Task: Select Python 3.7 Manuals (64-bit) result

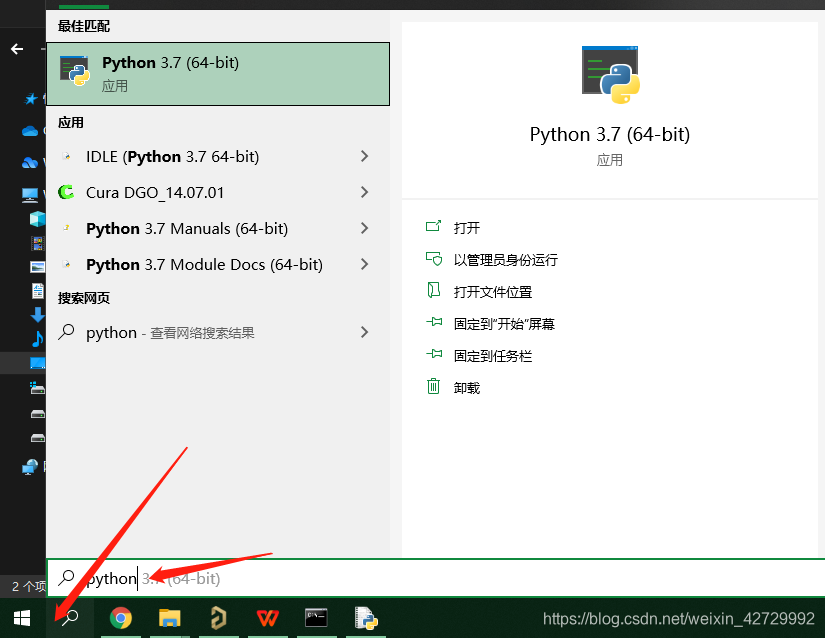Action: pyautogui.click(x=218, y=229)
